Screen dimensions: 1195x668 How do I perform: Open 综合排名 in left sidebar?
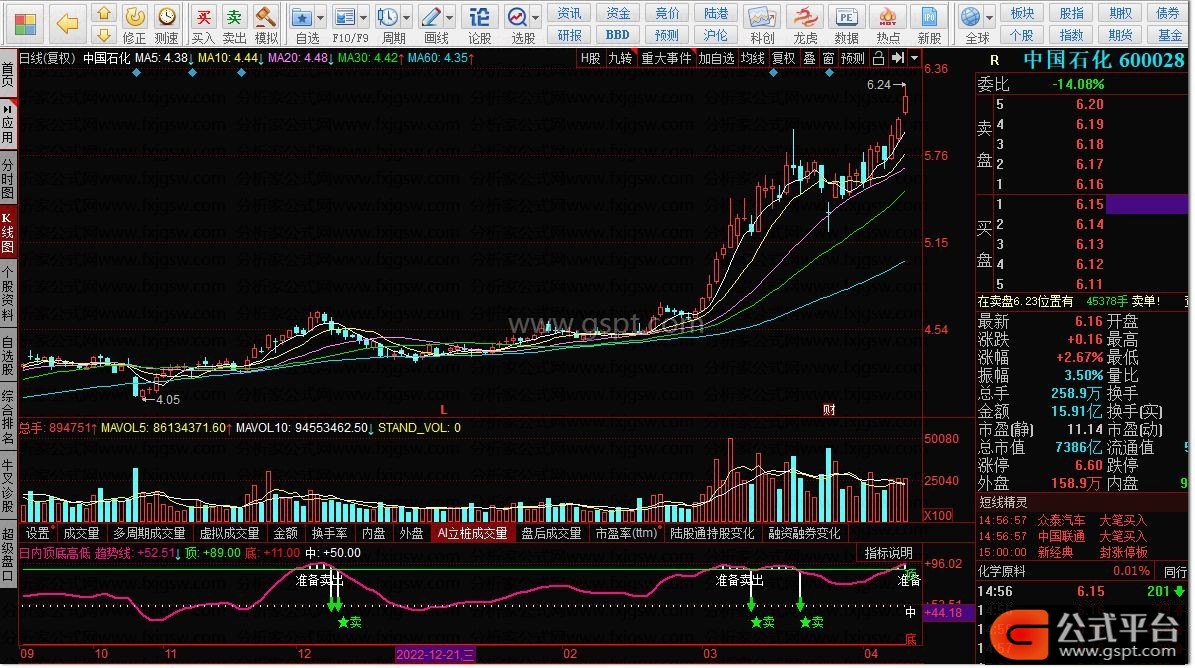[x=8, y=417]
